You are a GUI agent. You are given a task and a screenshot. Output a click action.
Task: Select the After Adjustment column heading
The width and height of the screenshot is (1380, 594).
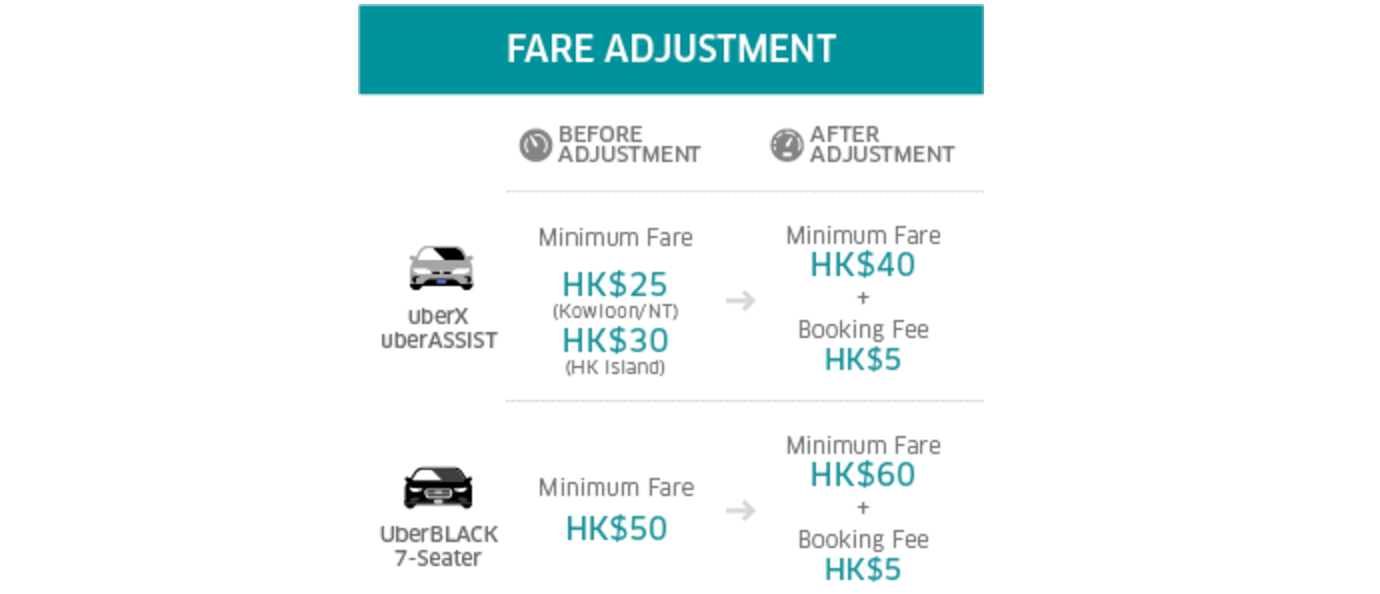click(882, 145)
